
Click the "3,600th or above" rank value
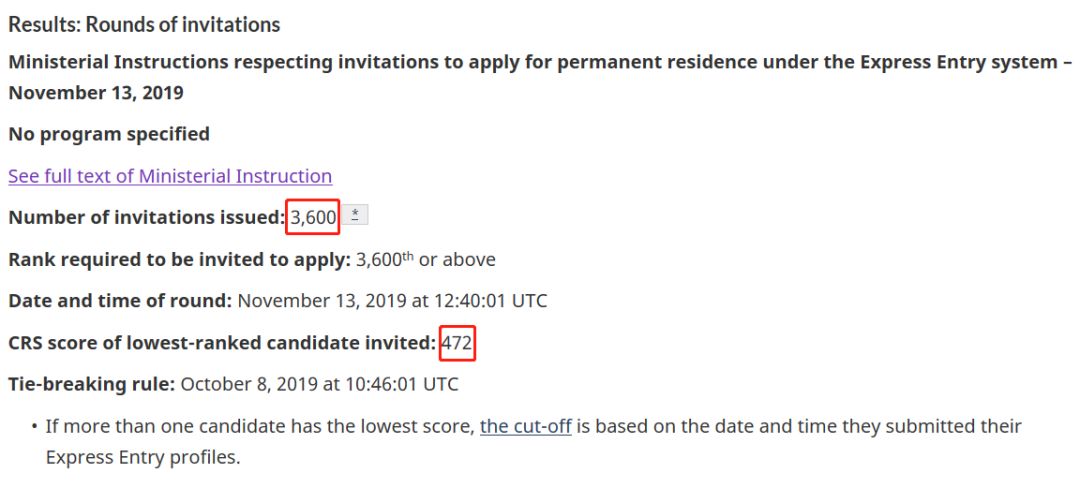425,259
